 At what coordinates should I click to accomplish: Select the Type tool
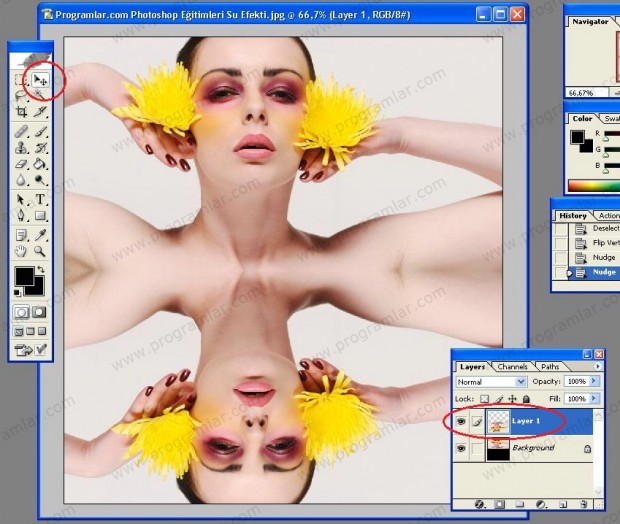click(x=40, y=199)
